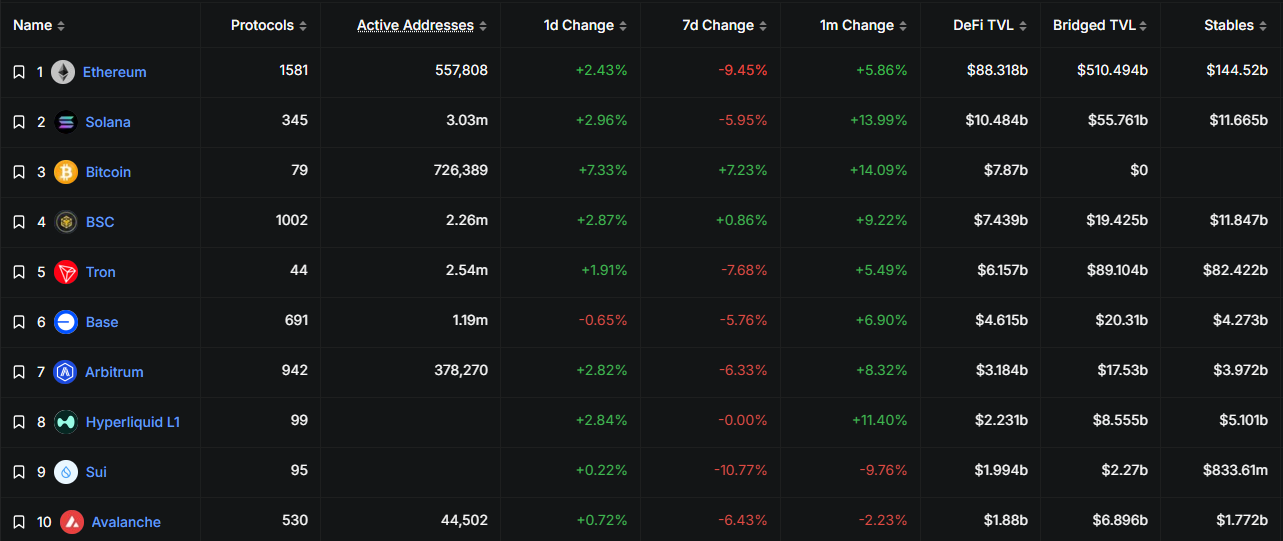The width and height of the screenshot is (1283, 541).
Task: Click the Bitcoin chain logo icon
Action: click(x=66, y=172)
